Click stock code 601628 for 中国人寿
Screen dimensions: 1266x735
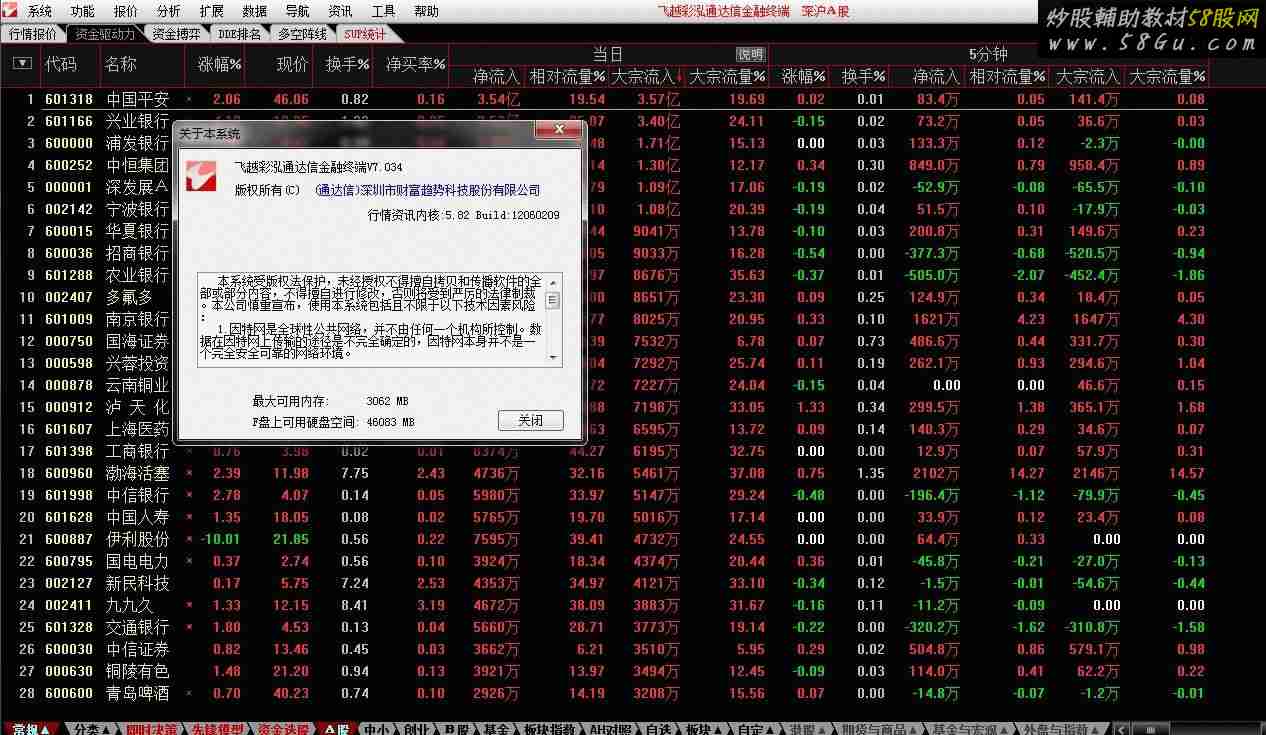coord(69,517)
